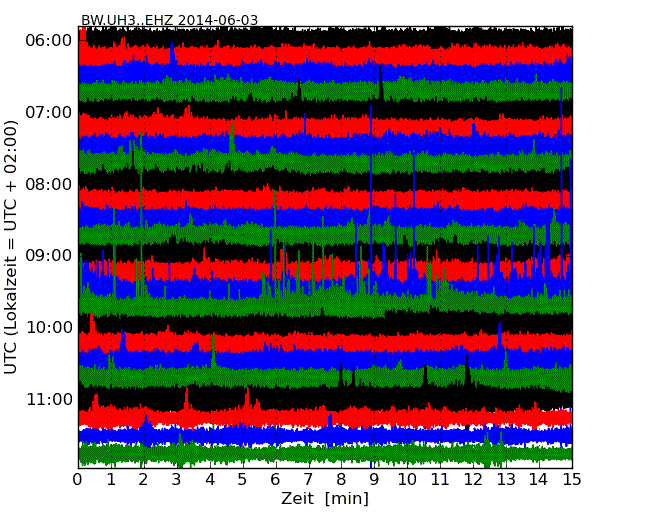The width and height of the screenshot is (650, 520).
Task: Click the UTC (Lokalzeit = UTC + 02:00) axis label
Action: [11, 247]
